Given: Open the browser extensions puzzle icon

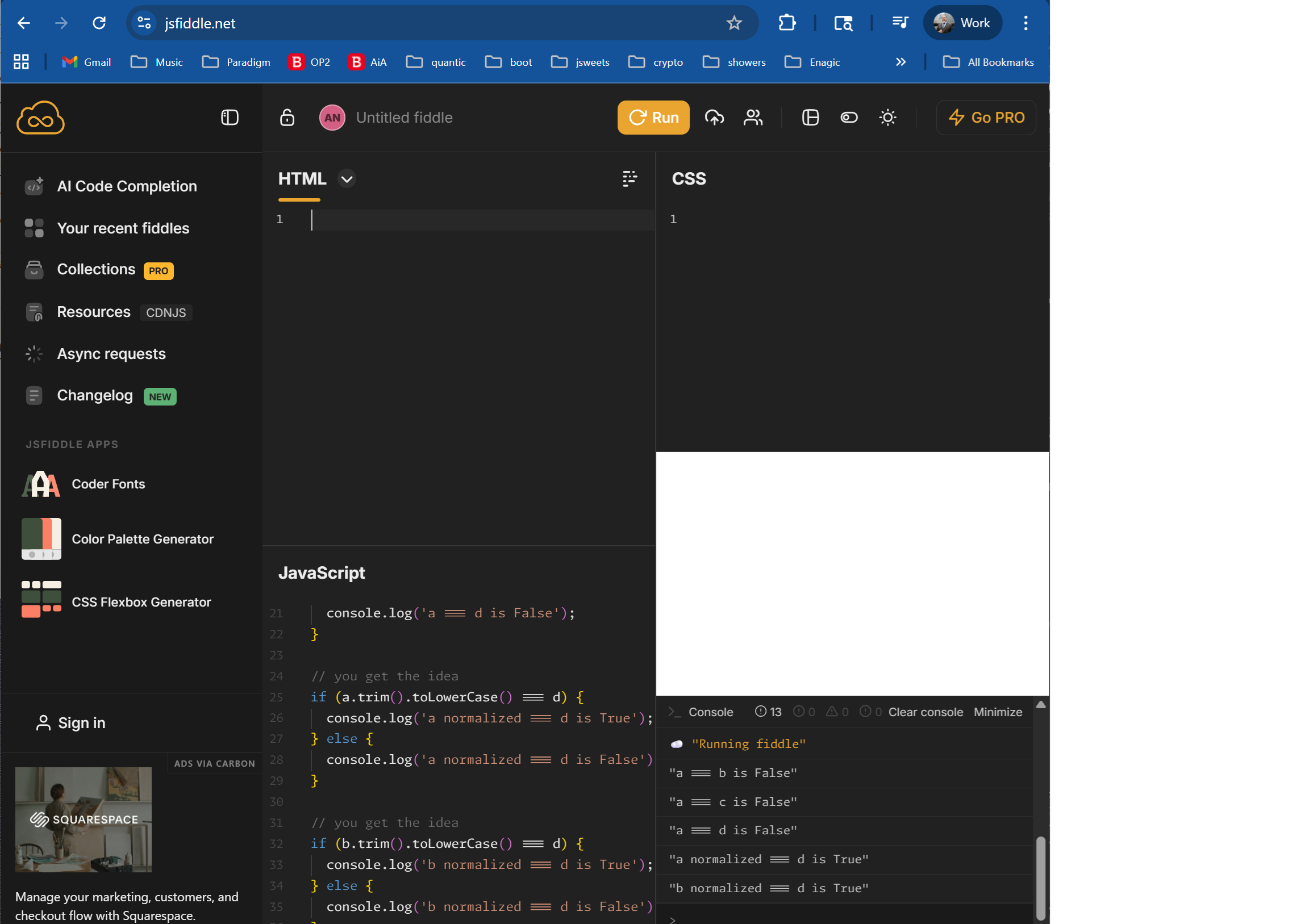Looking at the screenshot, I should point(787,23).
